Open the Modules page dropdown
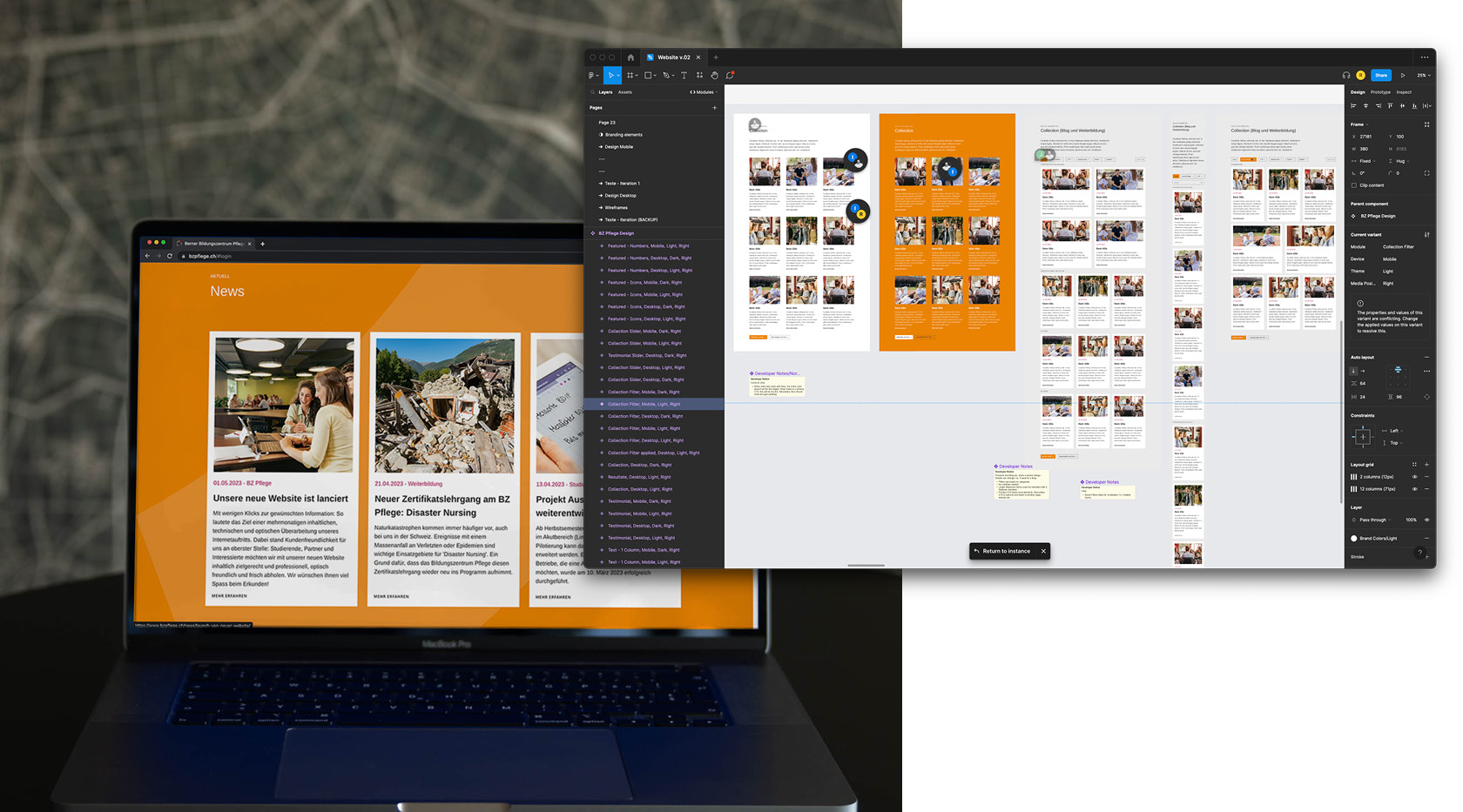The width and height of the screenshot is (1463, 812). tap(704, 92)
